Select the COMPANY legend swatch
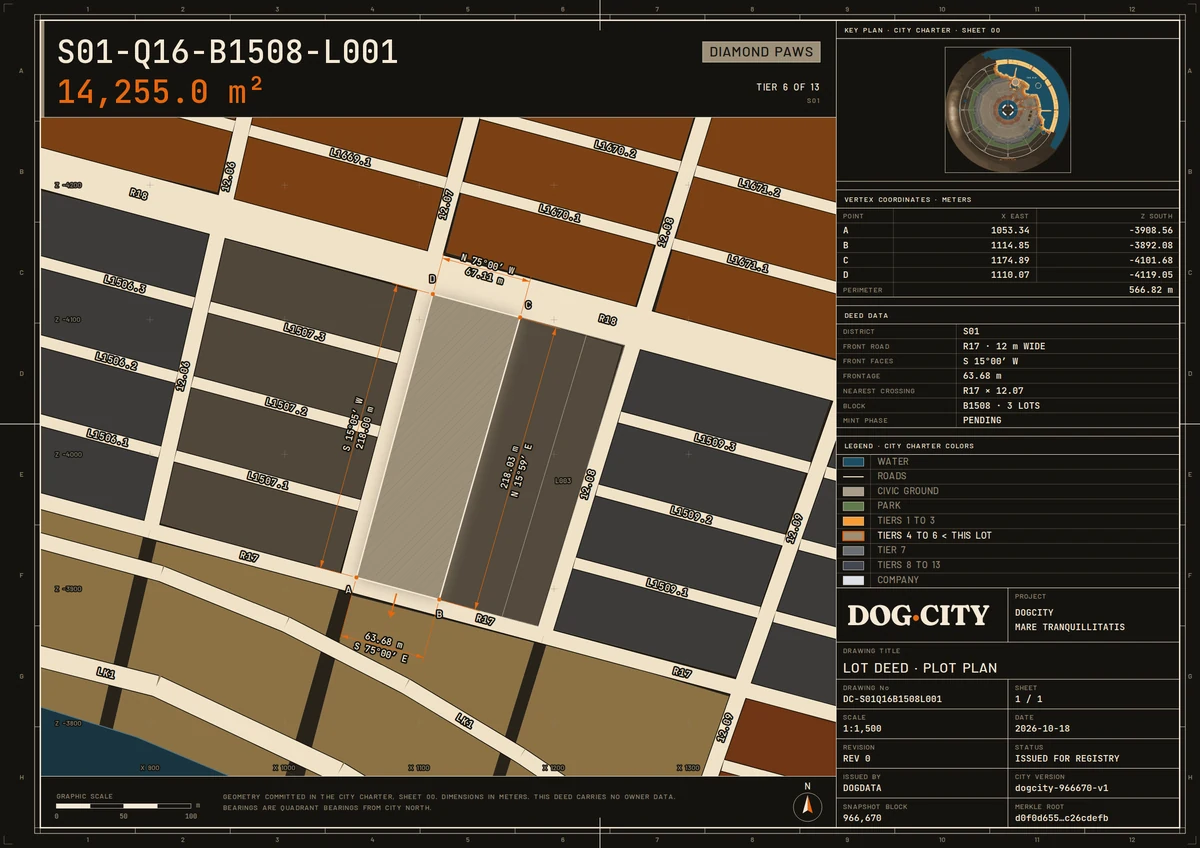 click(853, 580)
